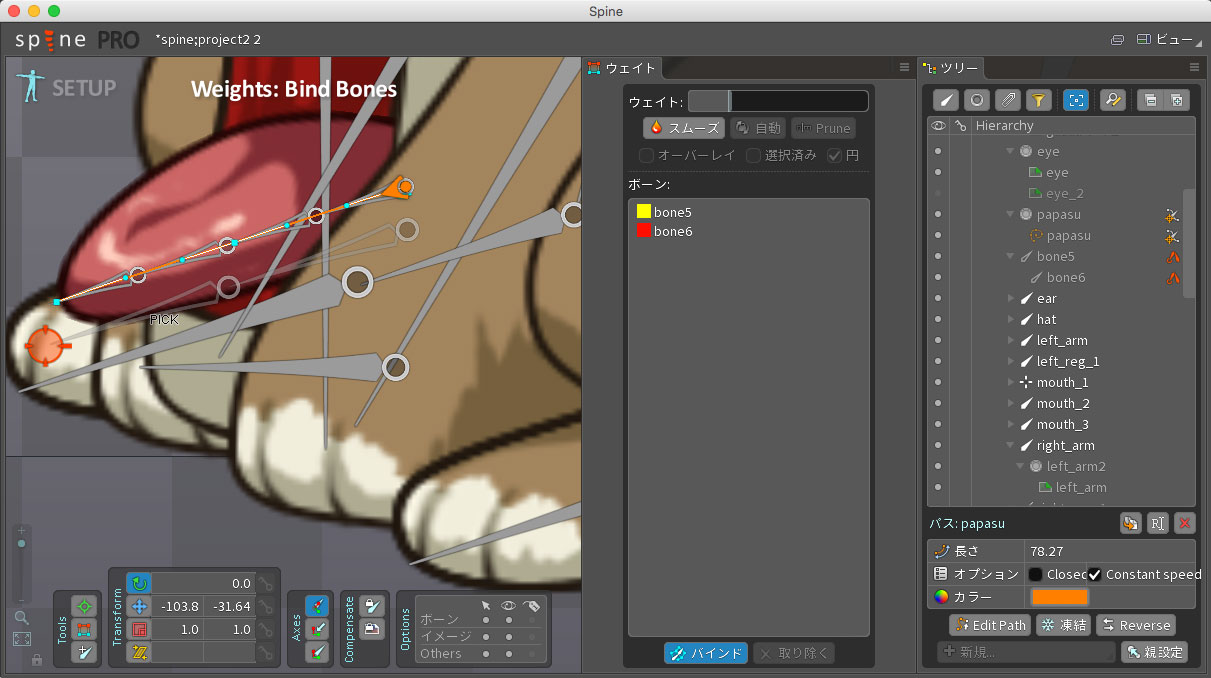Open the Weights panel hamburger menu
Image resolution: width=1211 pixels, height=678 pixels.
[x=904, y=68]
